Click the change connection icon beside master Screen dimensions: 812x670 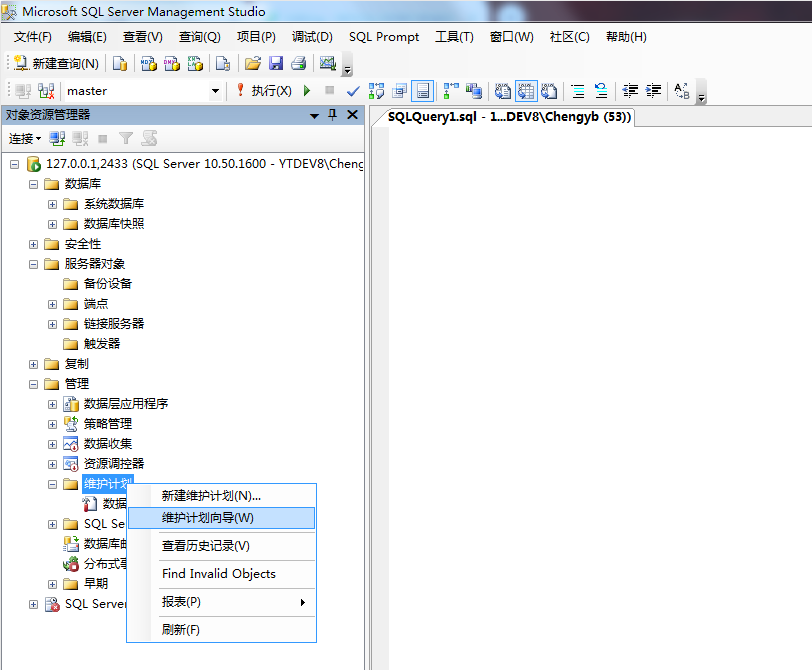point(46,91)
